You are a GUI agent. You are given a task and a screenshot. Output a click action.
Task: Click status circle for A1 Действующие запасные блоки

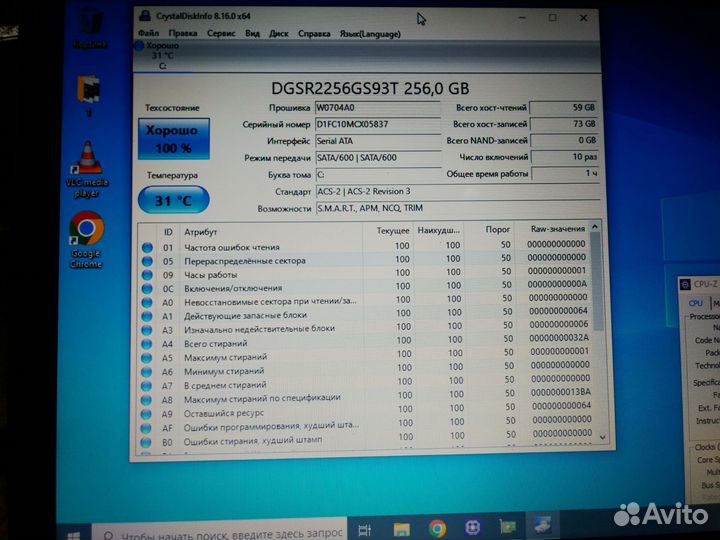[x=146, y=316]
